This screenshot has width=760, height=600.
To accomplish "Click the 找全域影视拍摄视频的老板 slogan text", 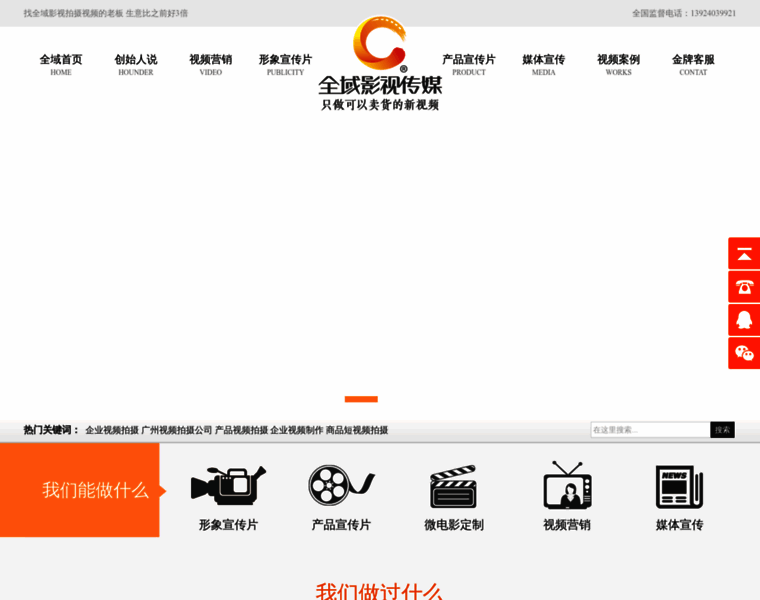I will pyautogui.click(x=106, y=14).
